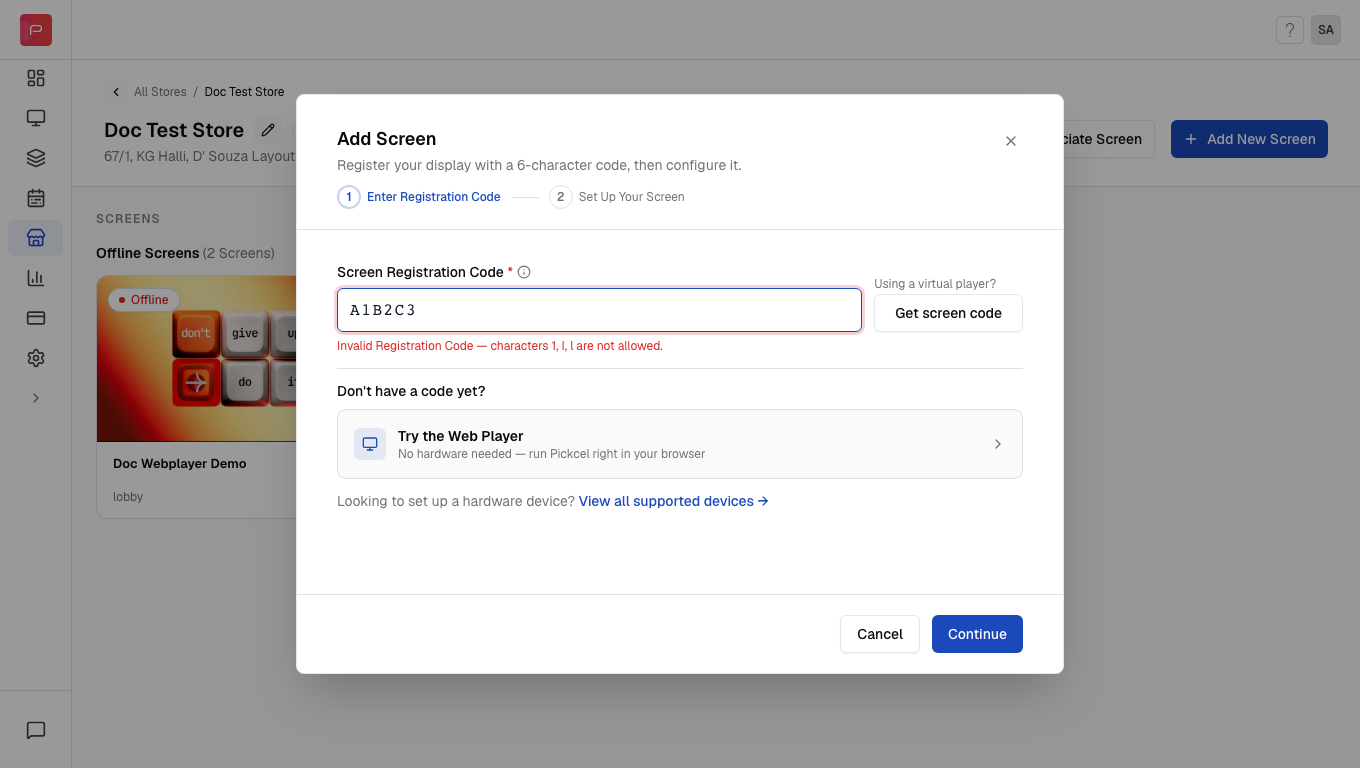Click the 'lobby' tag text
1360x768 pixels.
128,497
